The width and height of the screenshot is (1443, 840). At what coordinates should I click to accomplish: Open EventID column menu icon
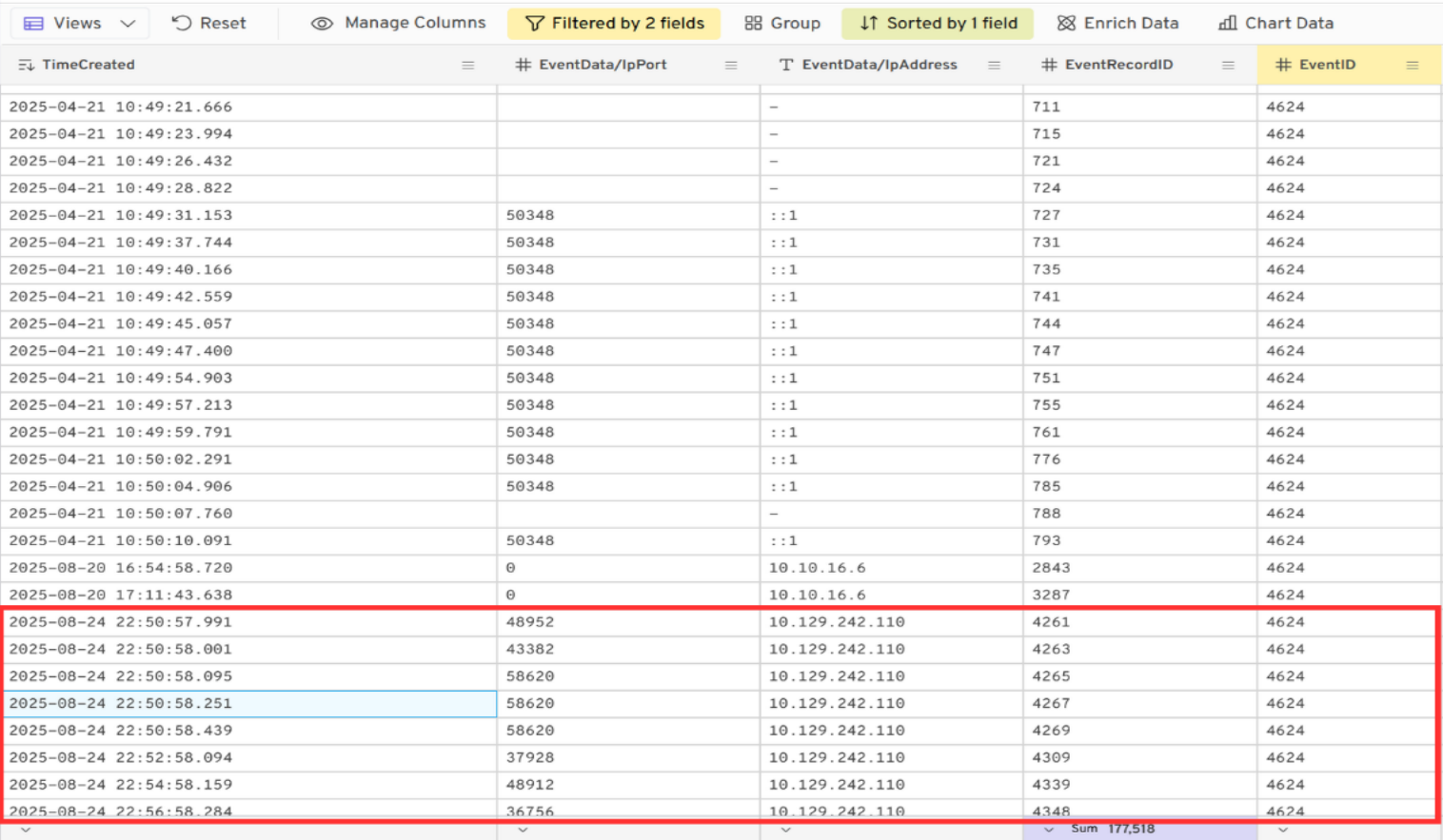tap(1413, 65)
